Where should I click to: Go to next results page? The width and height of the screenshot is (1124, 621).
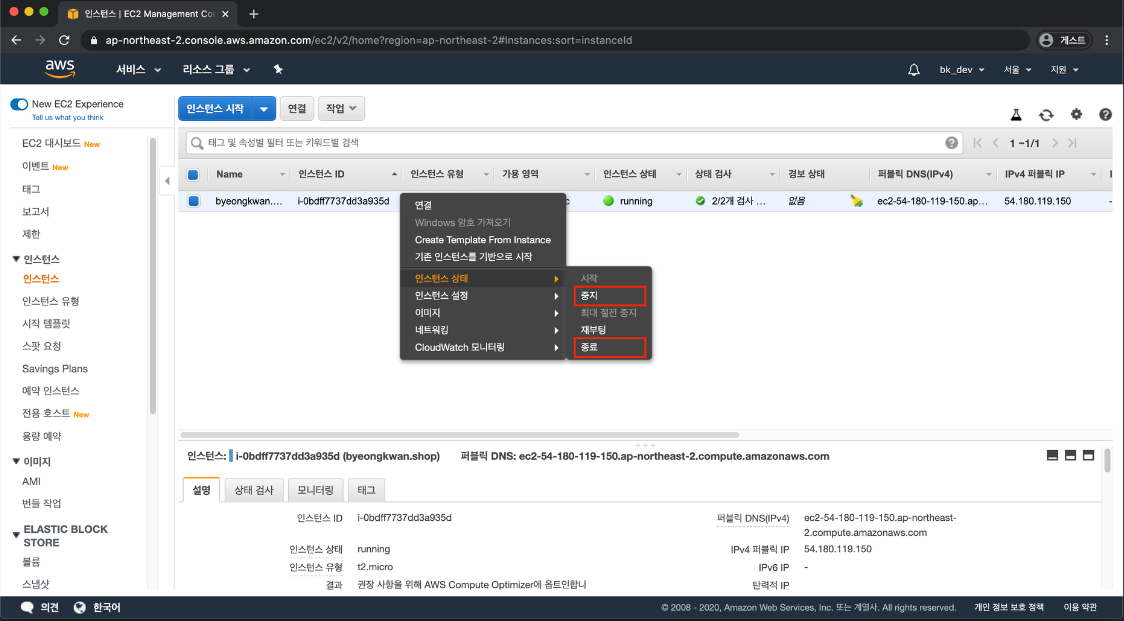(1054, 143)
